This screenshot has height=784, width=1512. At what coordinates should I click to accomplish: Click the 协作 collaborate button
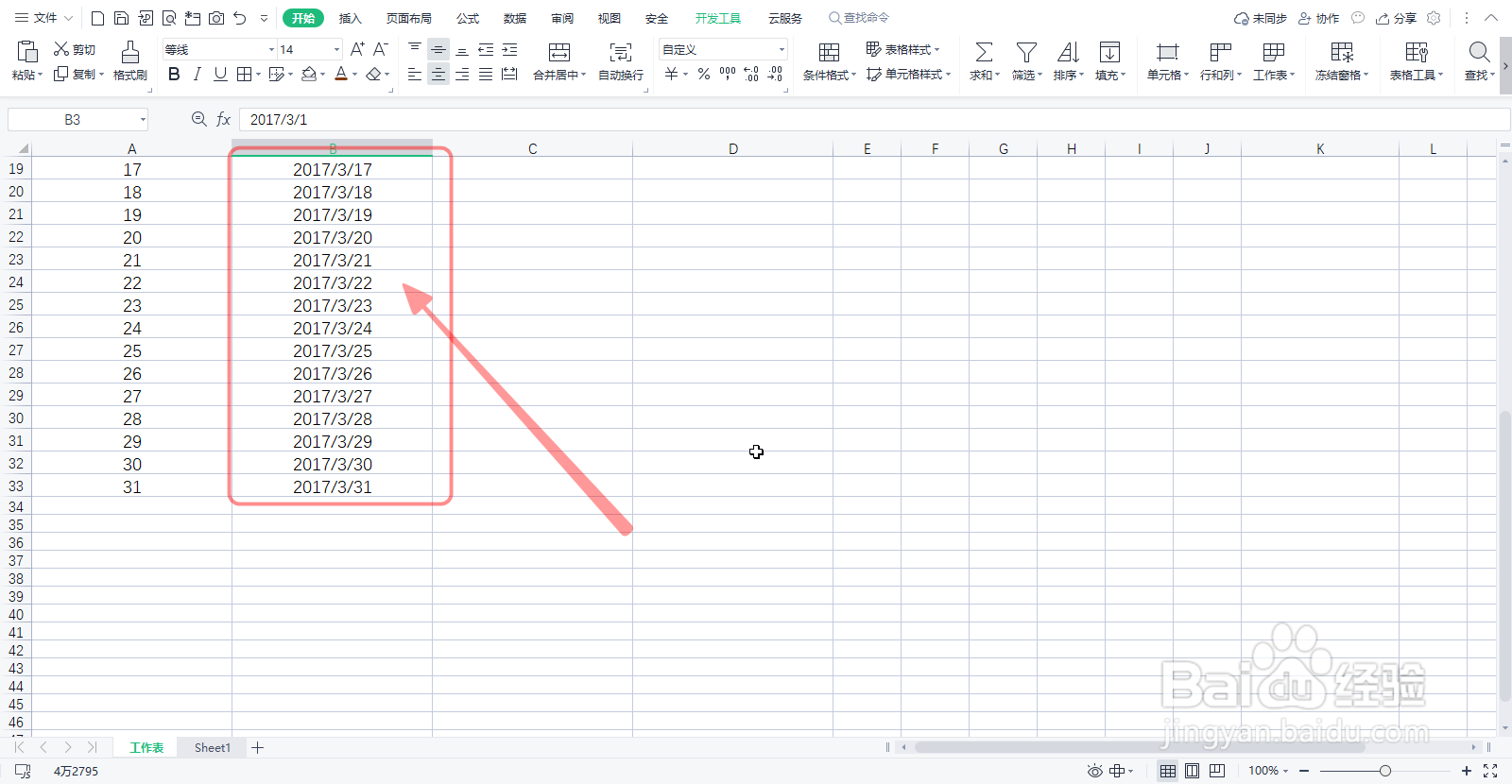(x=1319, y=18)
